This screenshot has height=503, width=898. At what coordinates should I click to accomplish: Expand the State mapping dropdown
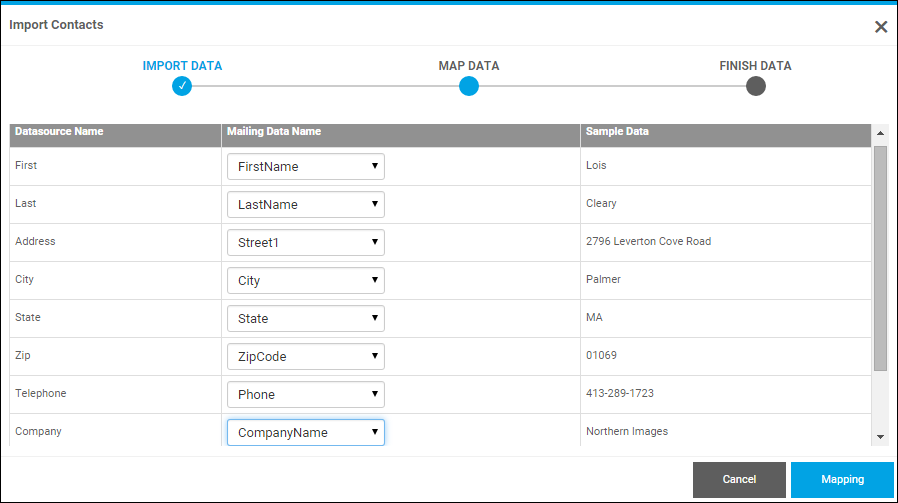click(306, 318)
